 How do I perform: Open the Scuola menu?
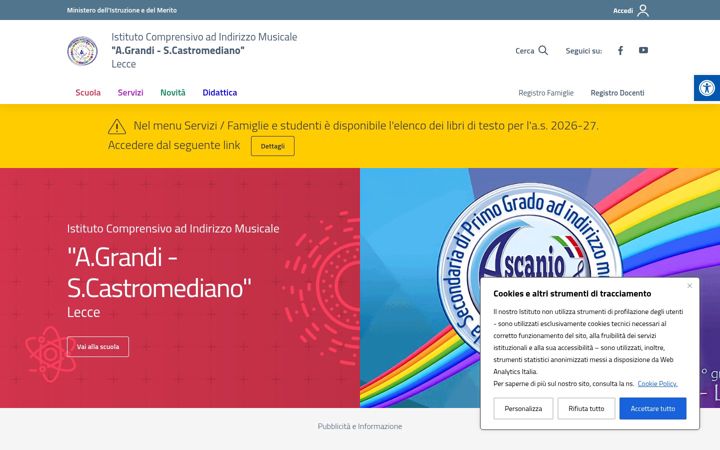88,93
